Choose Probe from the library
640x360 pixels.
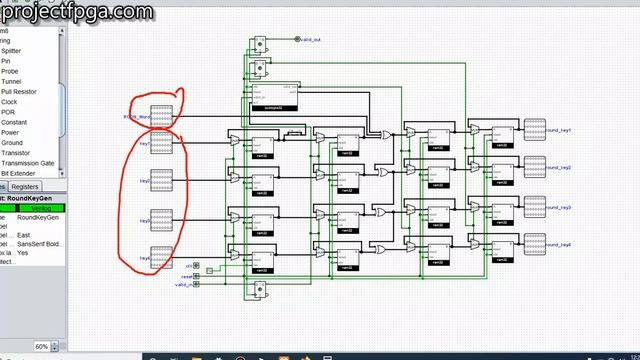[10, 71]
